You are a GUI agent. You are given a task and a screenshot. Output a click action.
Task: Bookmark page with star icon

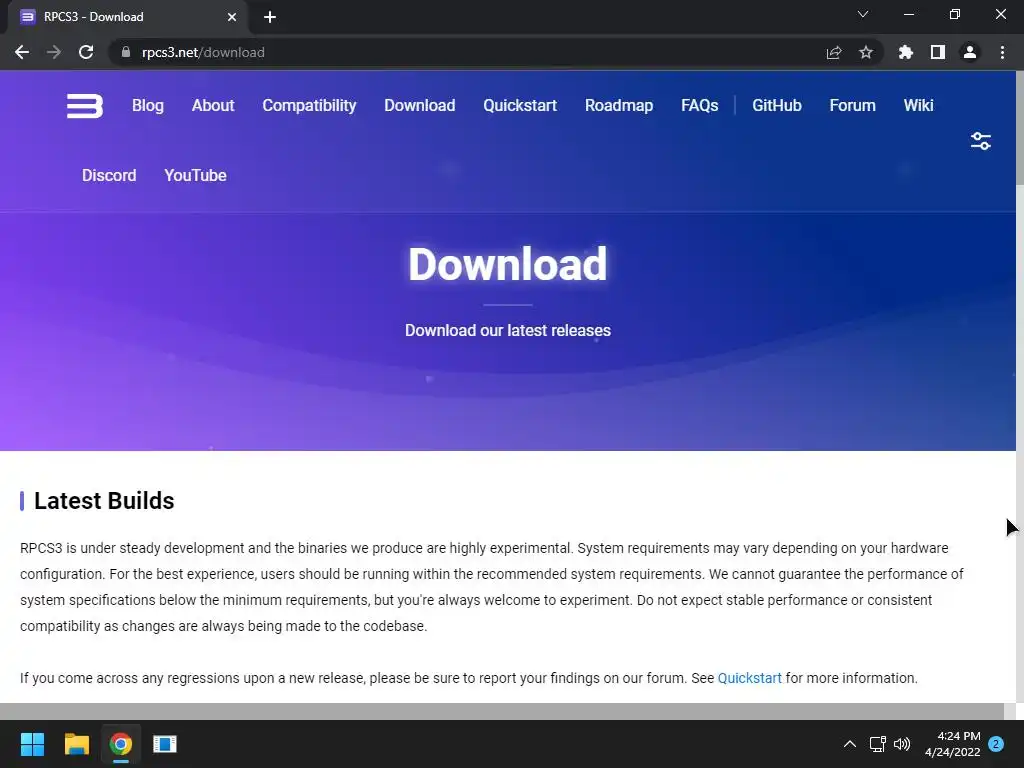click(866, 52)
